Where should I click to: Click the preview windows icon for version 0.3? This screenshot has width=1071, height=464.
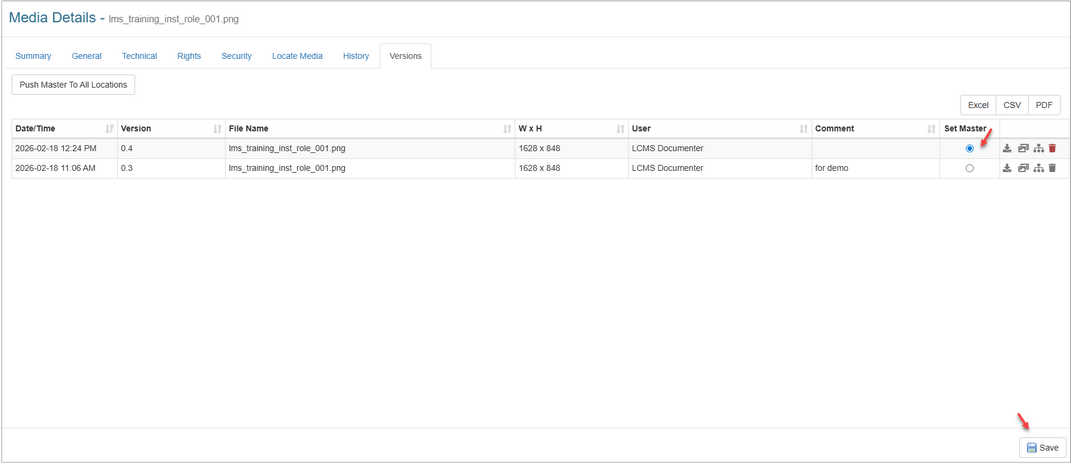[1023, 168]
